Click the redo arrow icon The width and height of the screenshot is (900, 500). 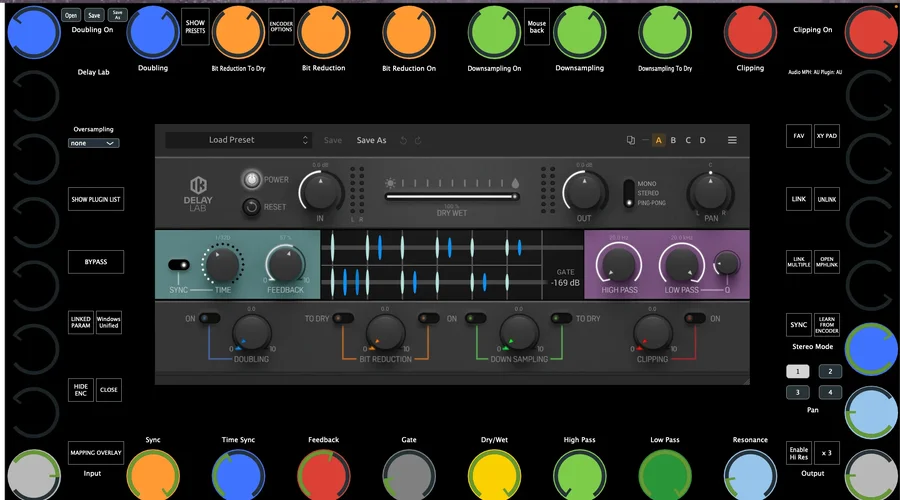click(x=418, y=140)
